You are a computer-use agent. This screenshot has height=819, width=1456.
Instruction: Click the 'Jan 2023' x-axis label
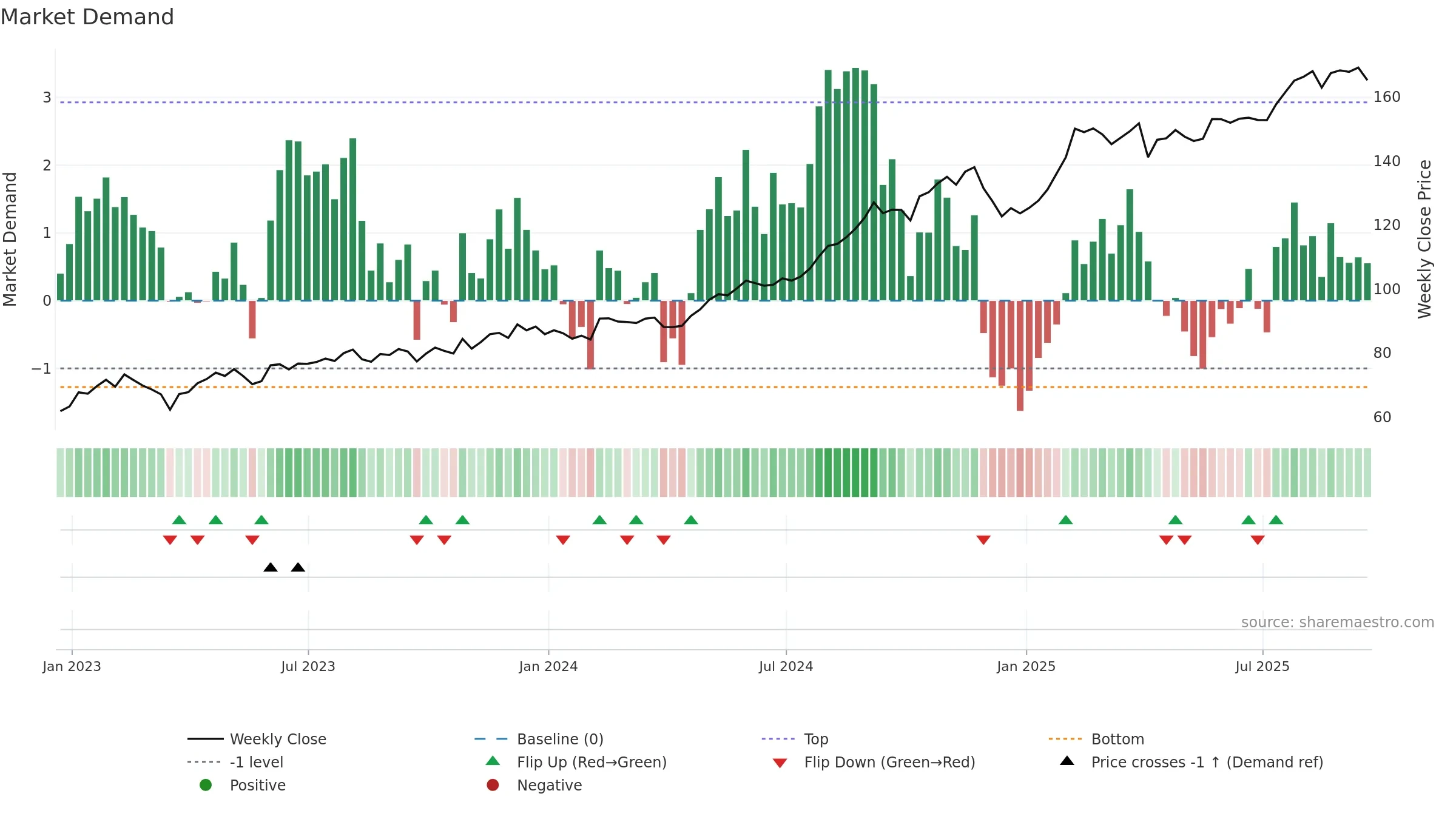pos(72,666)
